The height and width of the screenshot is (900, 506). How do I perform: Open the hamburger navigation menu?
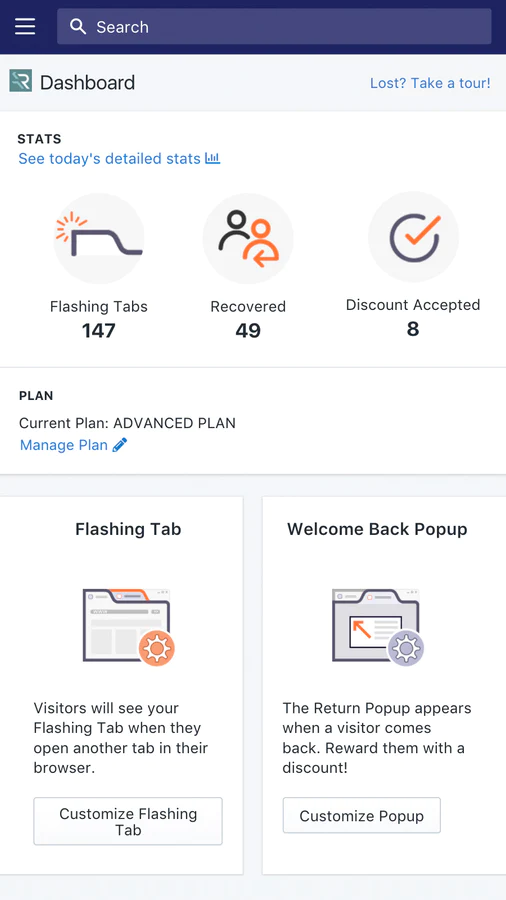25,26
